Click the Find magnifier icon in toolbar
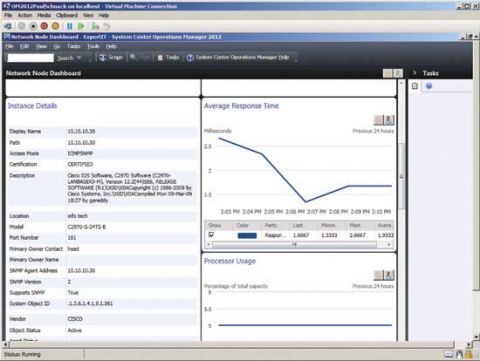 133,57
